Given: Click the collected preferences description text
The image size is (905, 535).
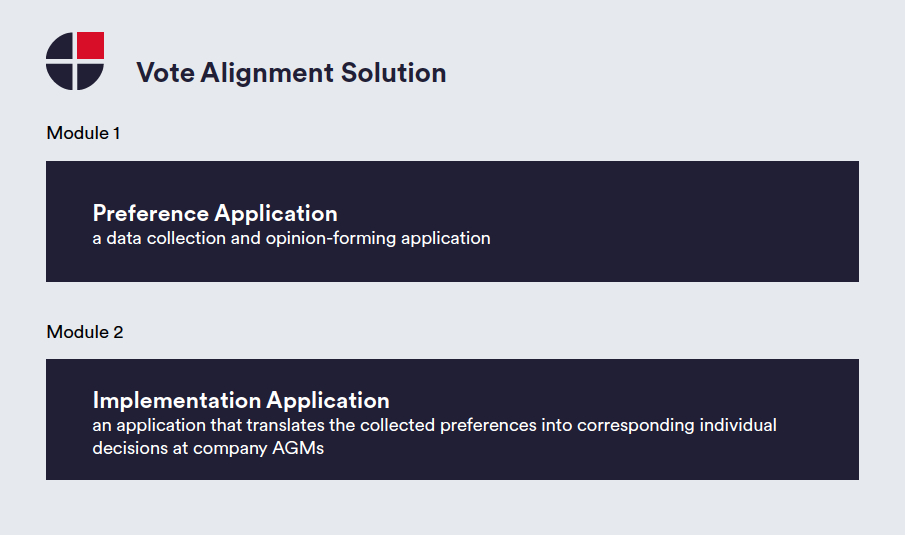Looking at the screenshot, I should [x=434, y=436].
